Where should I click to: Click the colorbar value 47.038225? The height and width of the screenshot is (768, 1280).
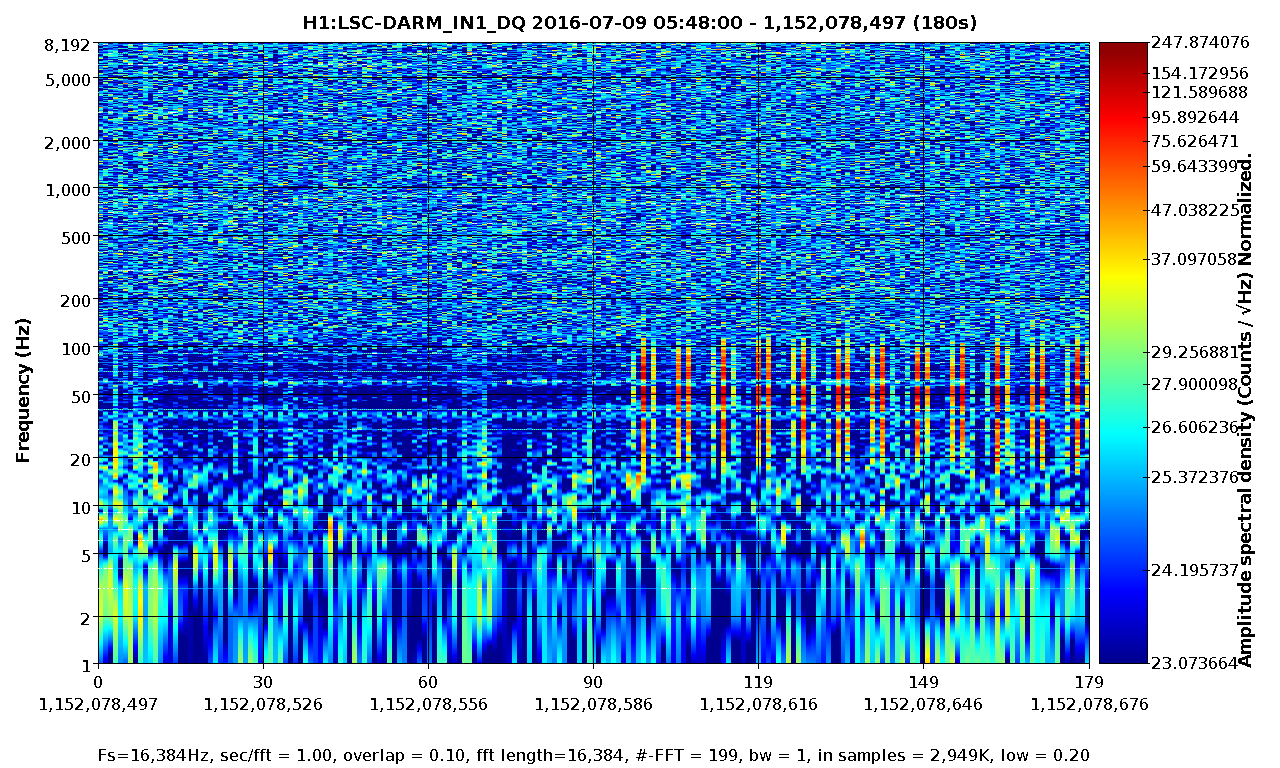coord(1196,211)
